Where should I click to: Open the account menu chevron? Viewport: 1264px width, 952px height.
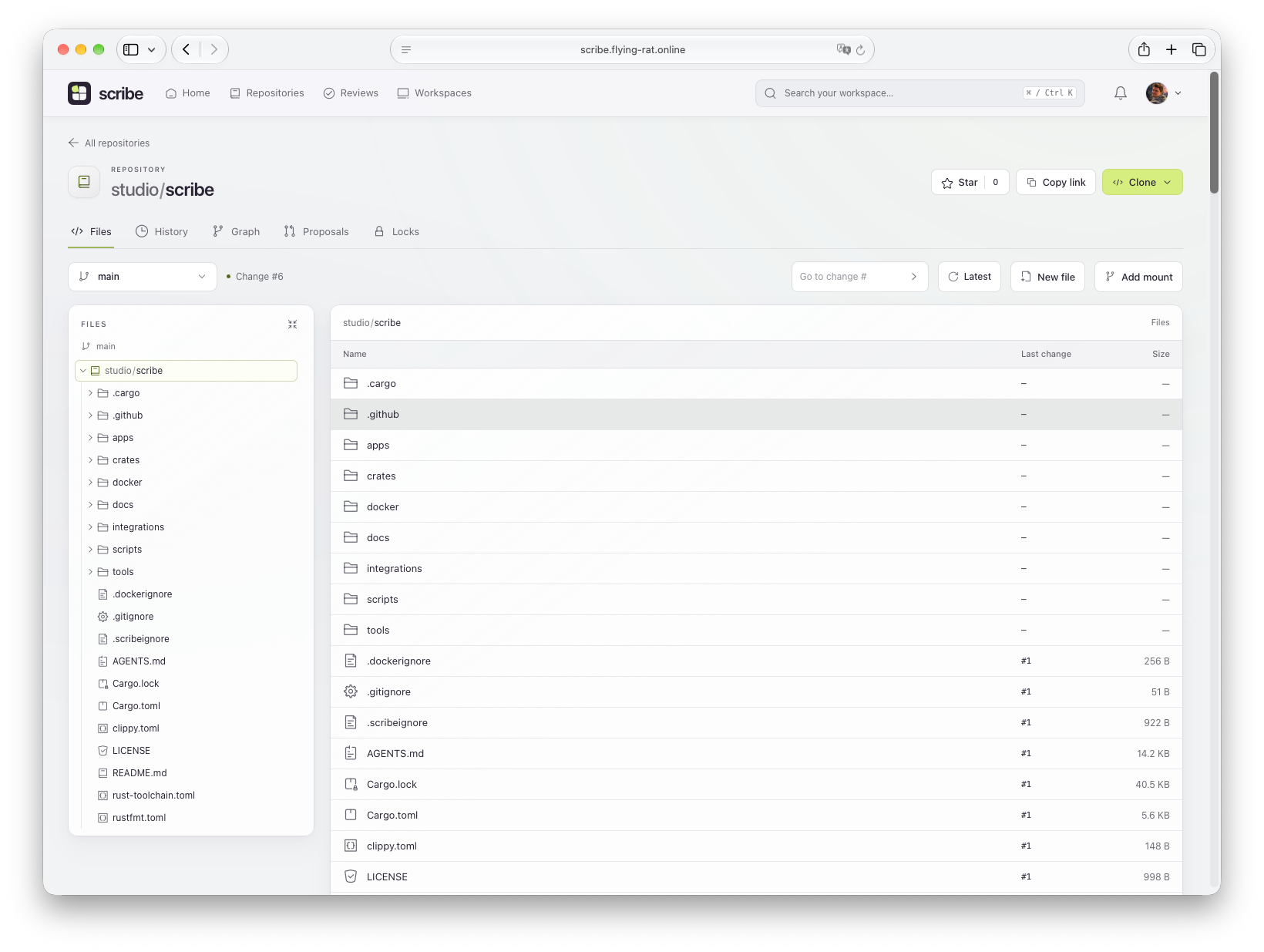point(1178,93)
